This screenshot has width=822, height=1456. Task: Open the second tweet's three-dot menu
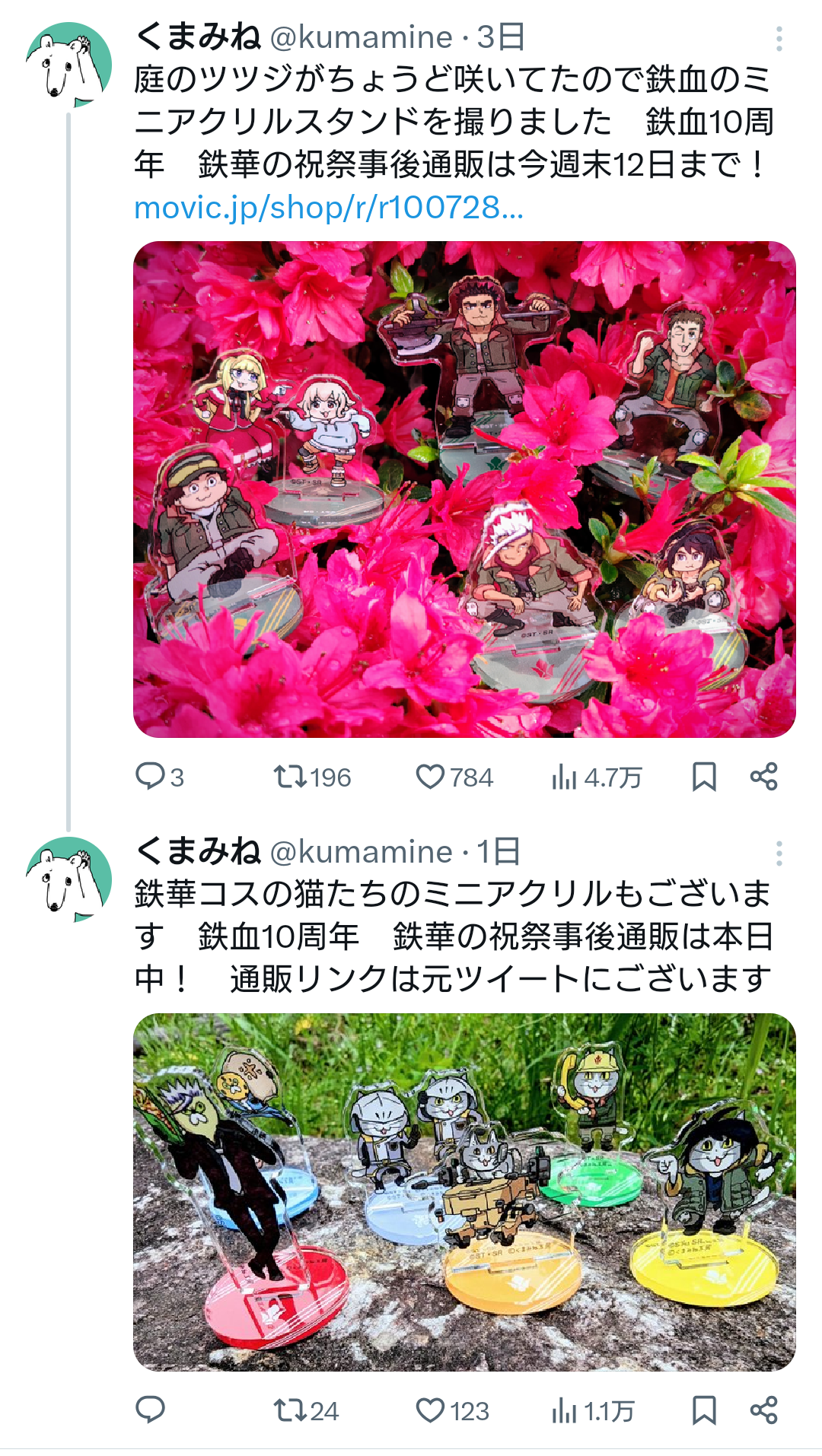[779, 854]
